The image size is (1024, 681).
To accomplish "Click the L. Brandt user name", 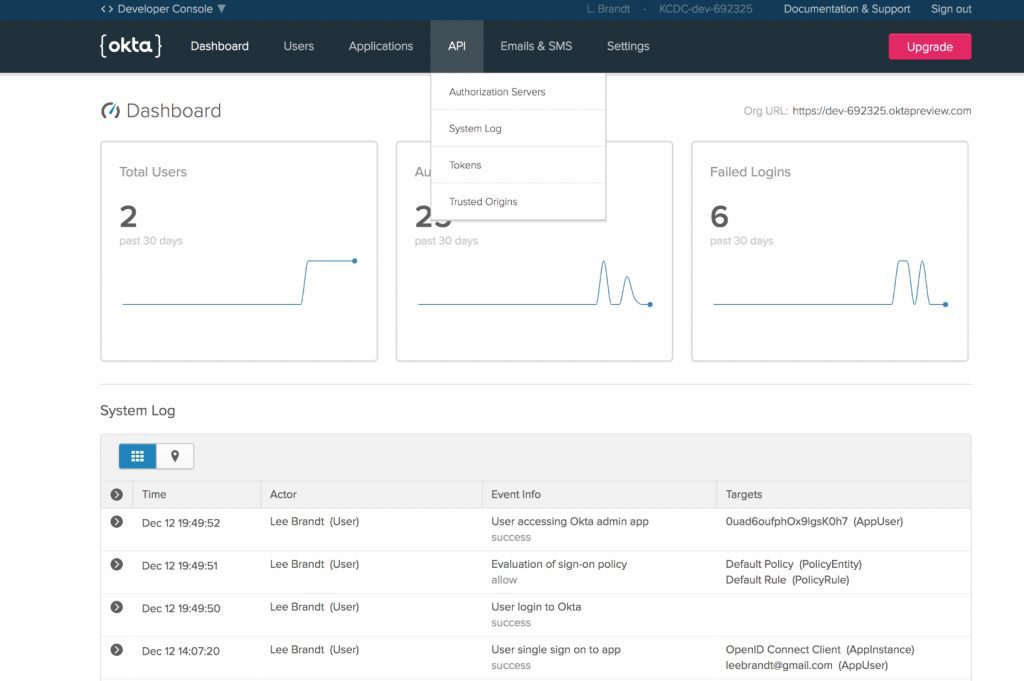I will click(x=608, y=9).
